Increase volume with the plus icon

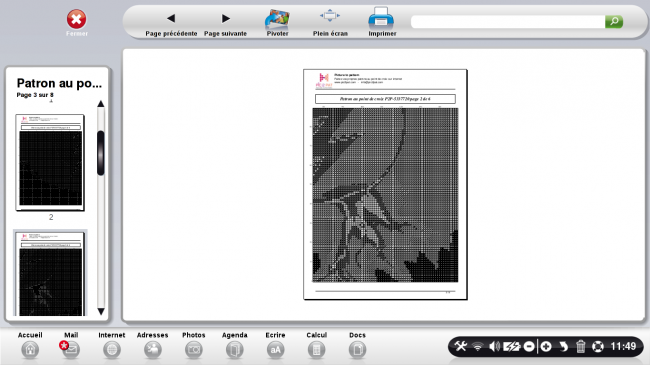tap(546, 346)
